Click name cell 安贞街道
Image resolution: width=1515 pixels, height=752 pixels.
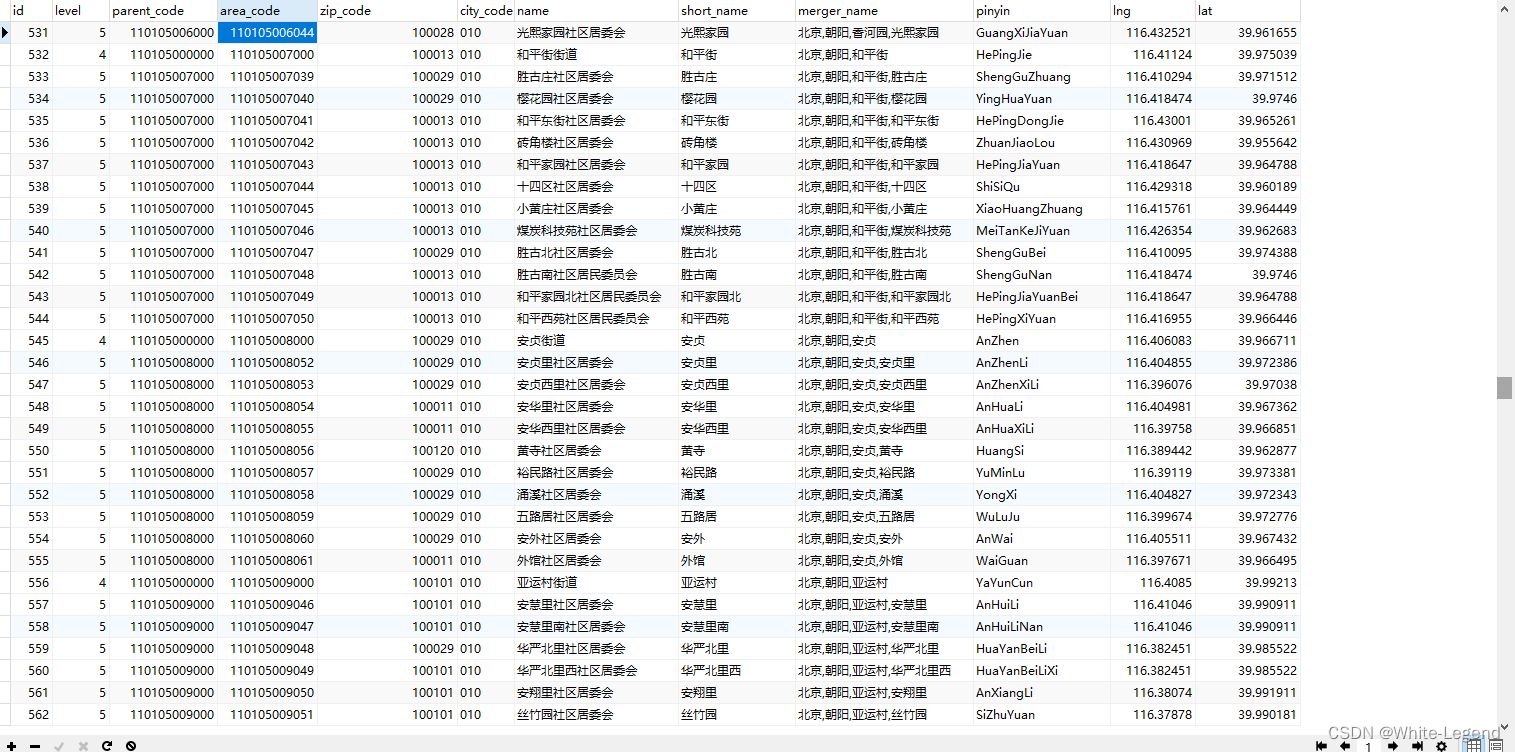[596, 341]
